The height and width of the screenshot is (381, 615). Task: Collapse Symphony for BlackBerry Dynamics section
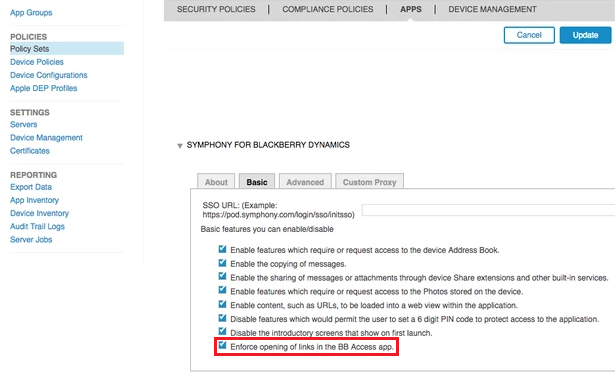pyautogui.click(x=180, y=146)
